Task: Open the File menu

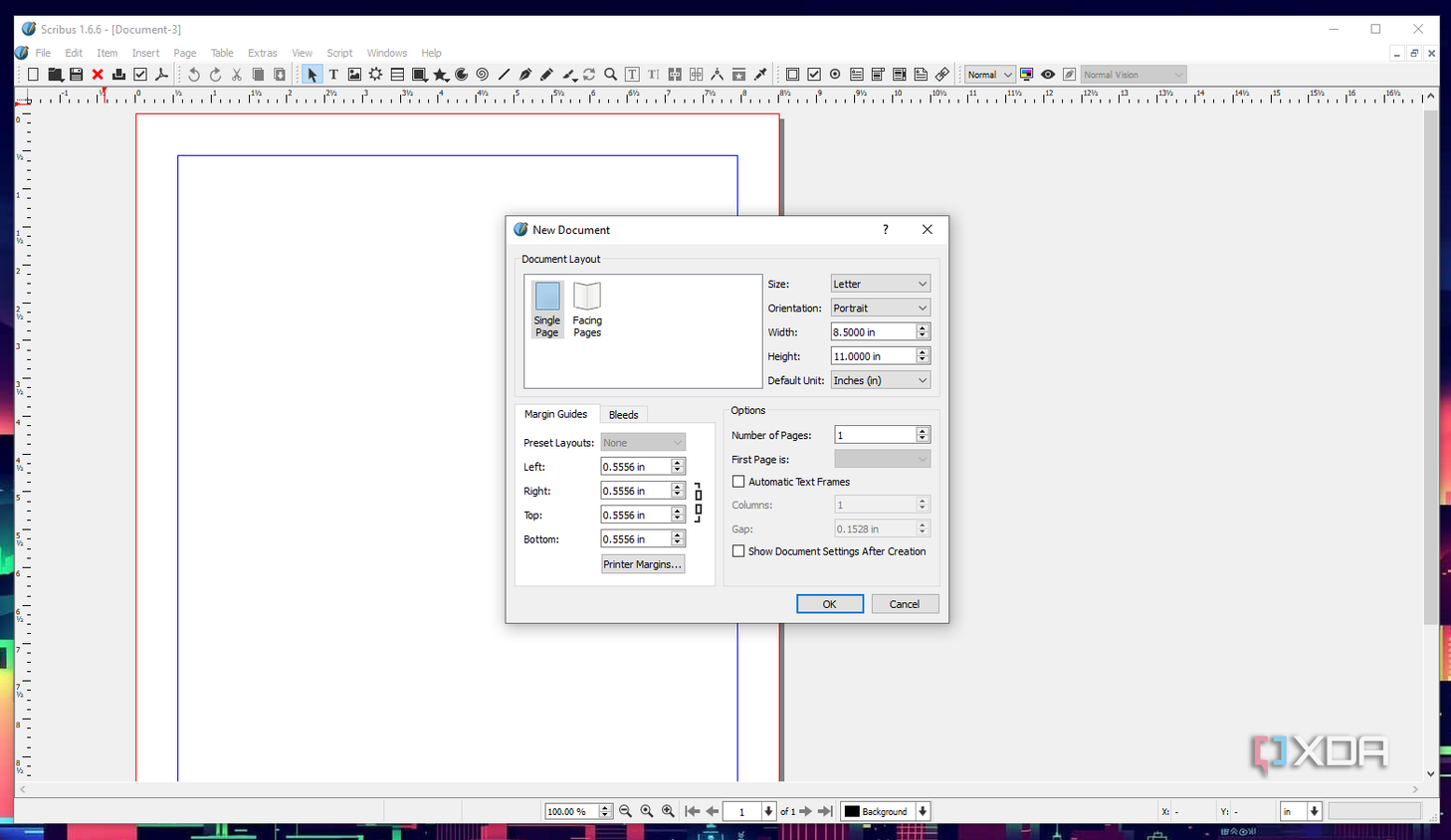Action: tap(43, 53)
